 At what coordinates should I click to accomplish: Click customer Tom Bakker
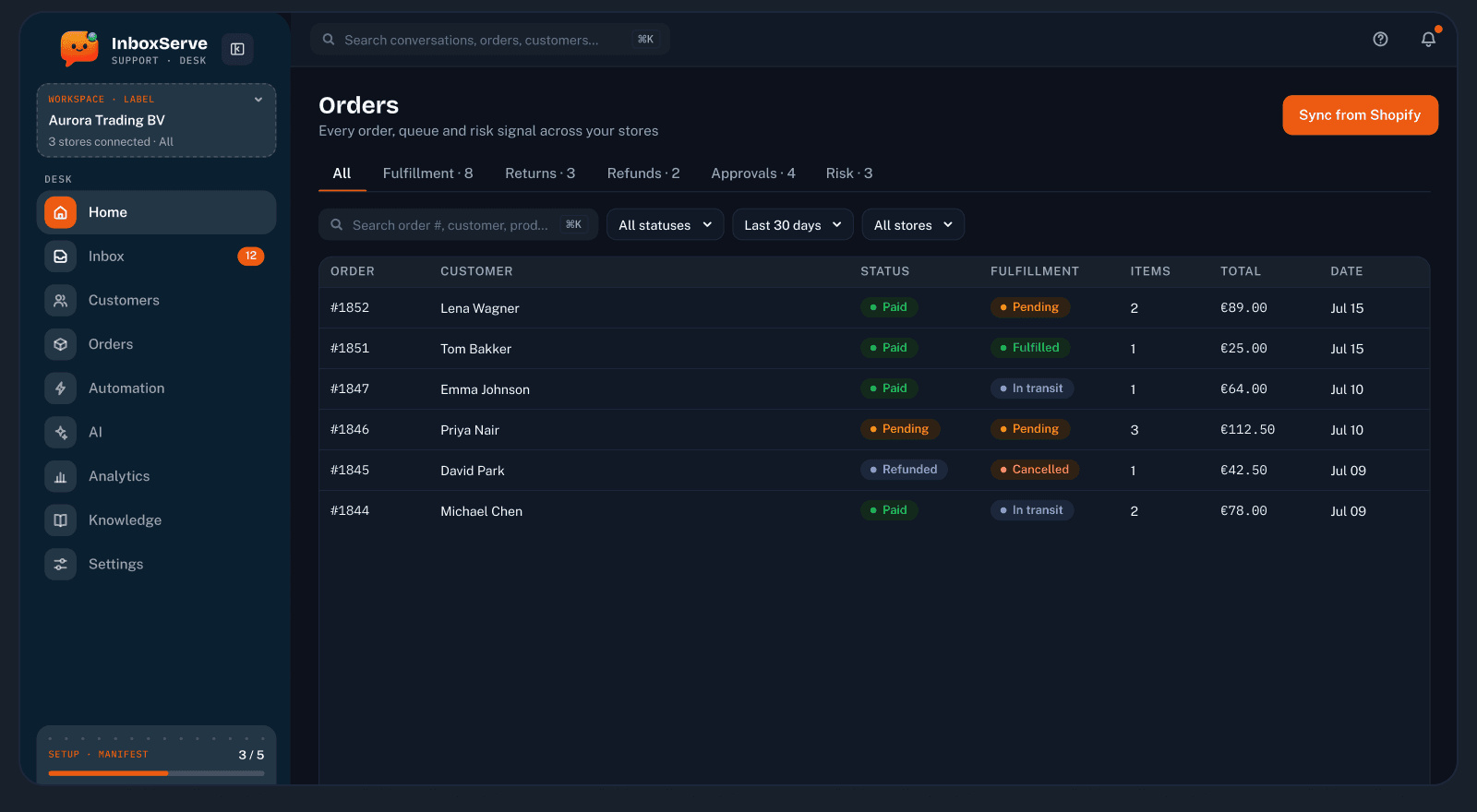click(x=475, y=349)
